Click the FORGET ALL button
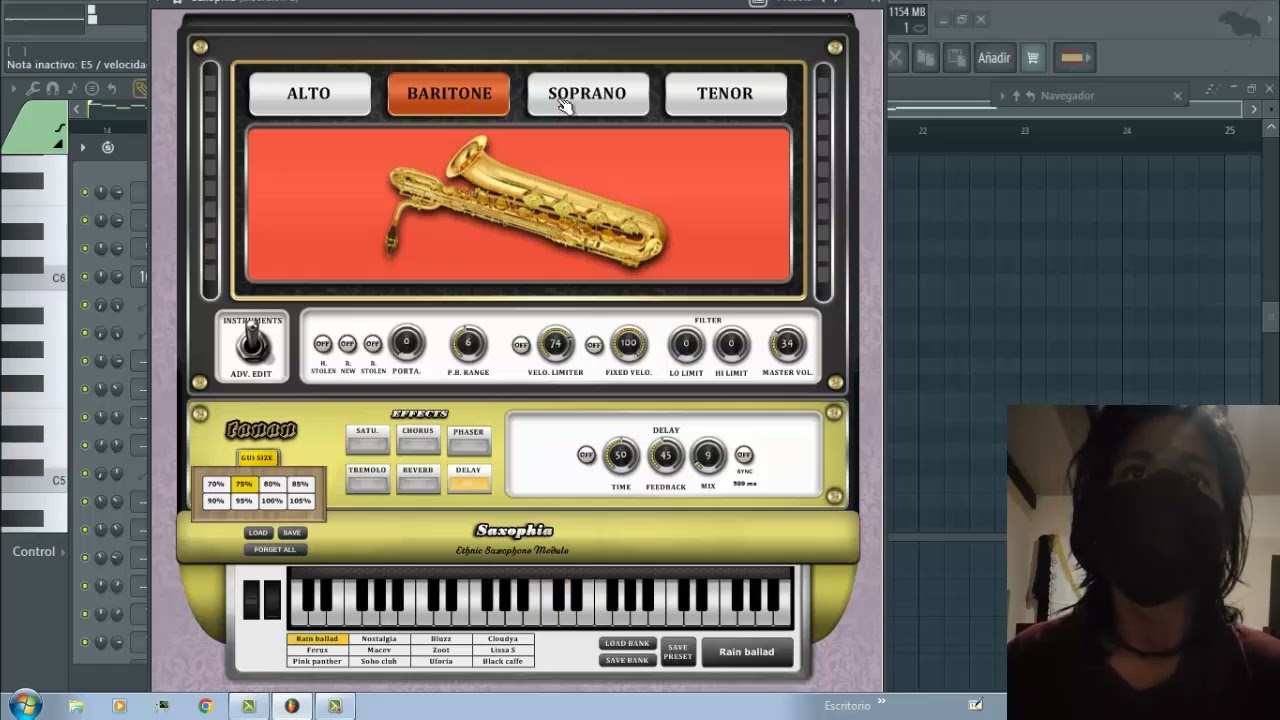The image size is (1280, 720). click(x=275, y=550)
